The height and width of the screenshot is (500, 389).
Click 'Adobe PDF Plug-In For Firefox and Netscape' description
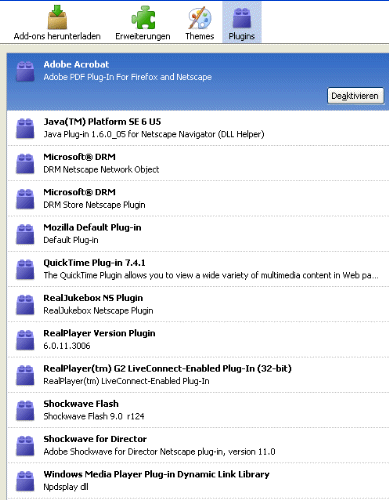128,77
